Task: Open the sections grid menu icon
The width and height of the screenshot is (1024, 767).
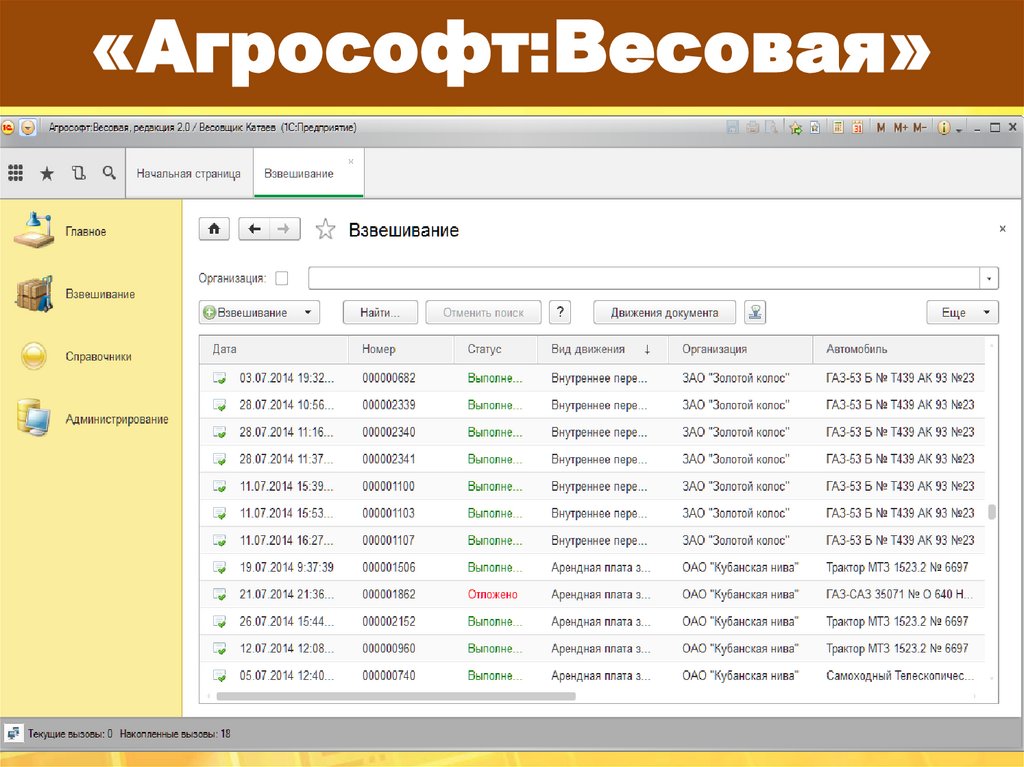Action: click(15, 173)
